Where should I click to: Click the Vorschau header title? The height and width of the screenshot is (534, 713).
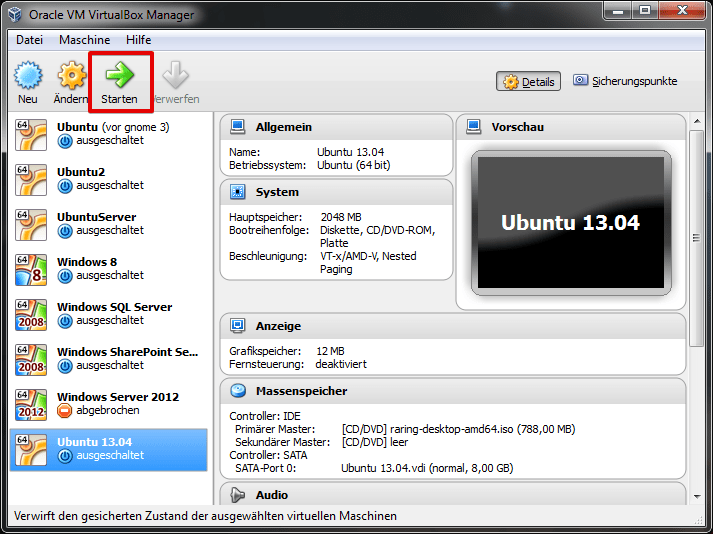(517, 127)
